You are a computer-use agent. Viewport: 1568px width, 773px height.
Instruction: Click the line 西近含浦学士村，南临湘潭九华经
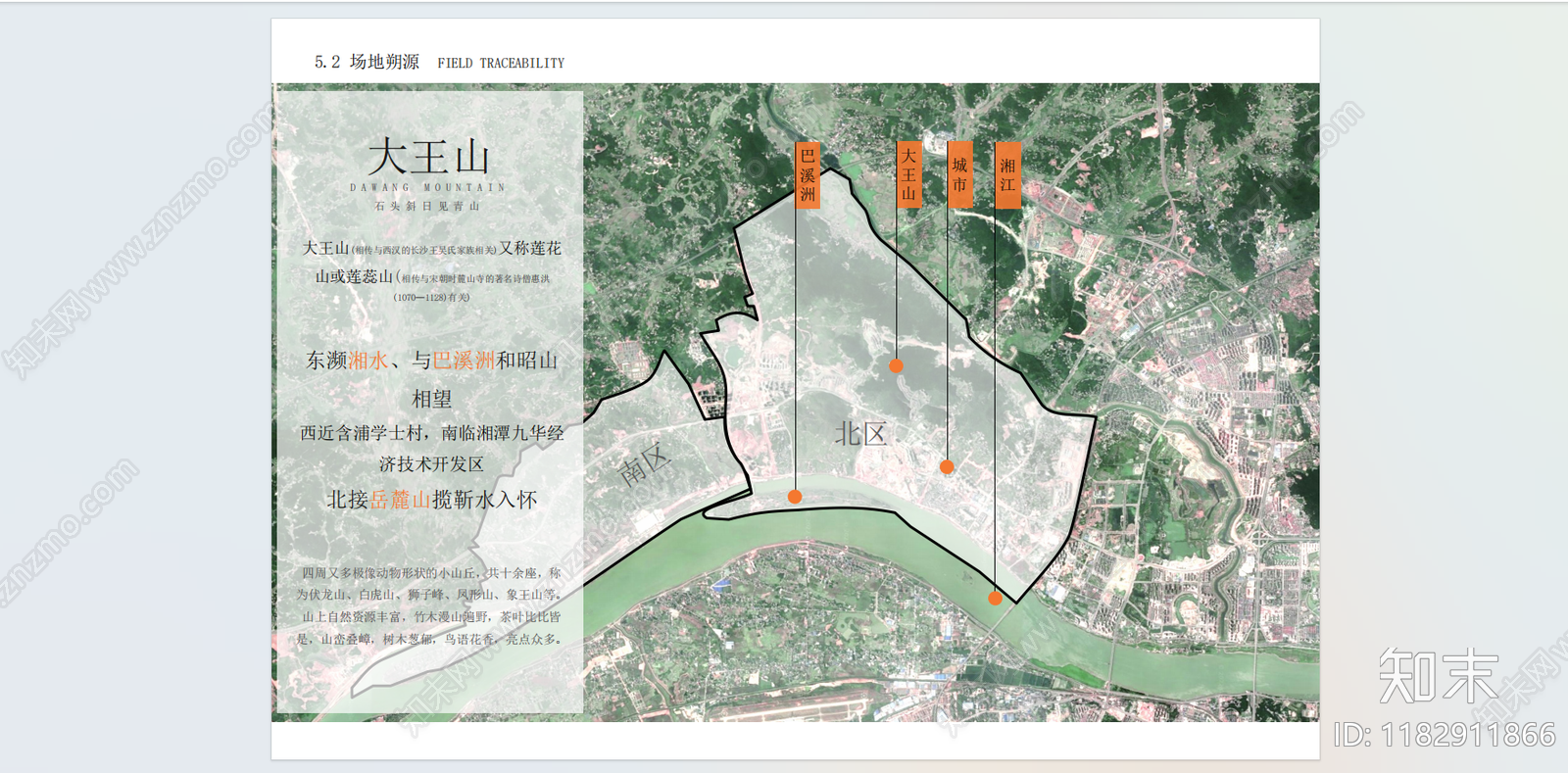click(431, 433)
